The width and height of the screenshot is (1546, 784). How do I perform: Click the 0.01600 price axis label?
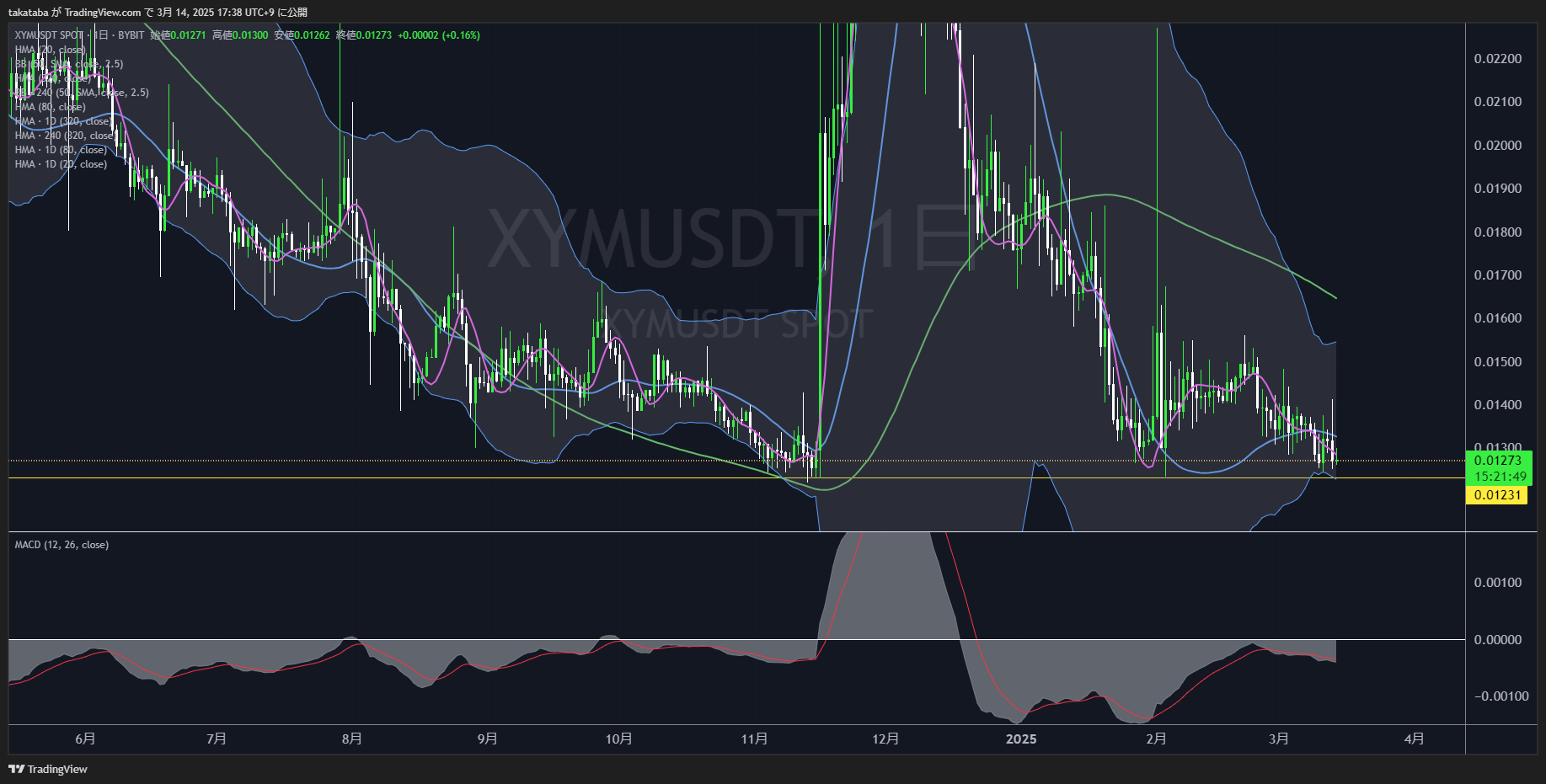tap(1498, 318)
